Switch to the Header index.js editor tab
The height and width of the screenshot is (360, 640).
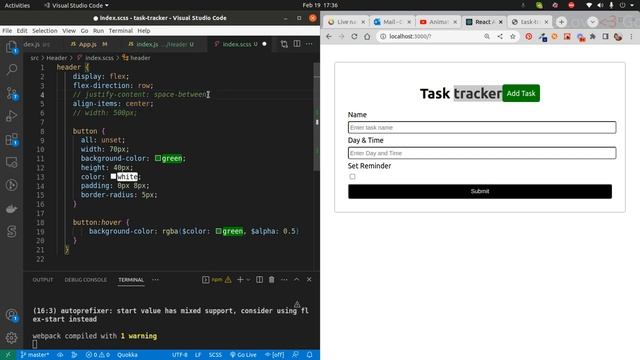click(161, 44)
